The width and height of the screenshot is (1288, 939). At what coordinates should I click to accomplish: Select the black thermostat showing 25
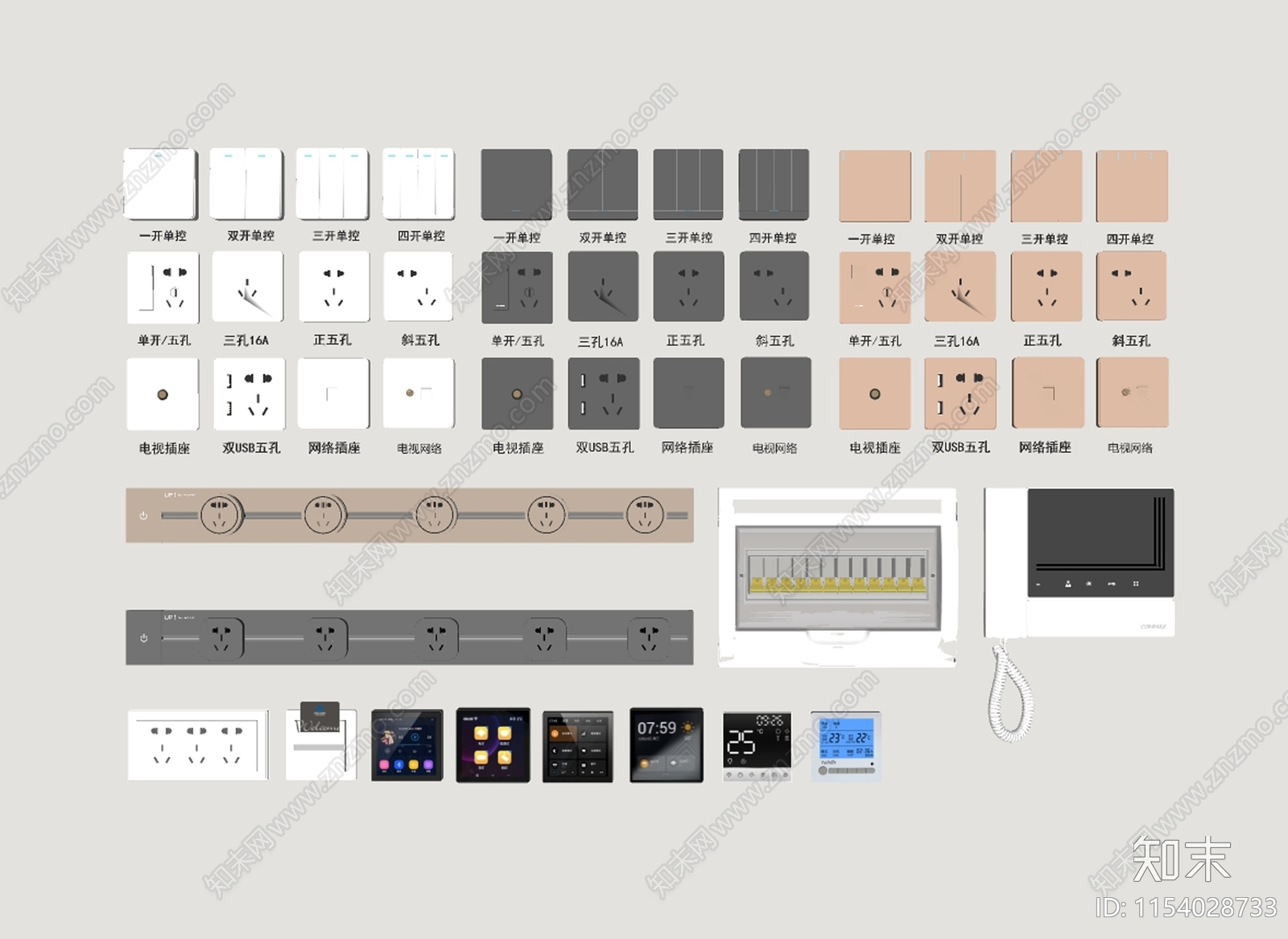tap(758, 747)
